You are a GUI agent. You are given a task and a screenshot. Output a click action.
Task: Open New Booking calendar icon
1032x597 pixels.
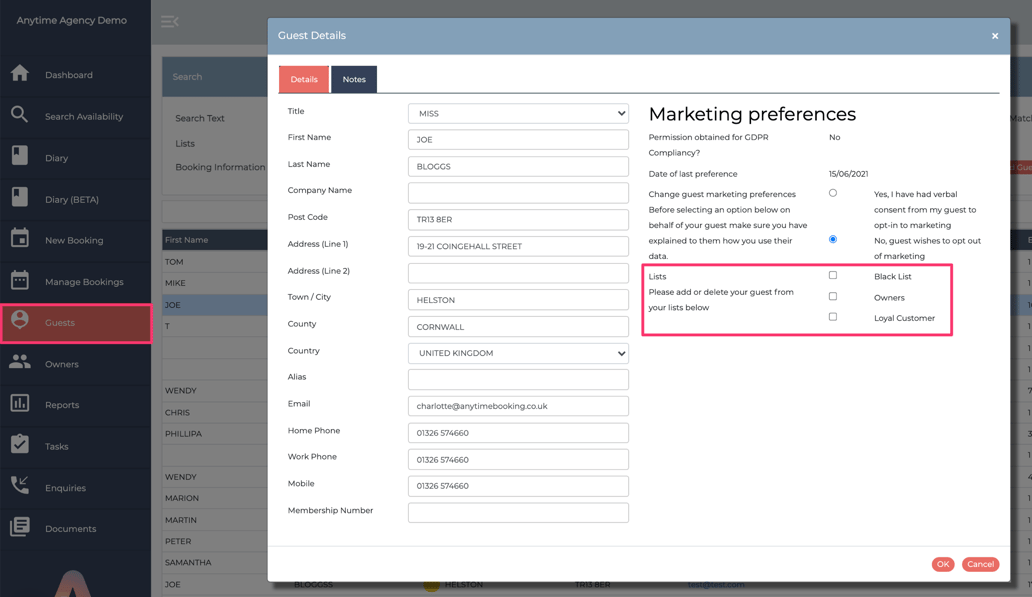pos(20,239)
